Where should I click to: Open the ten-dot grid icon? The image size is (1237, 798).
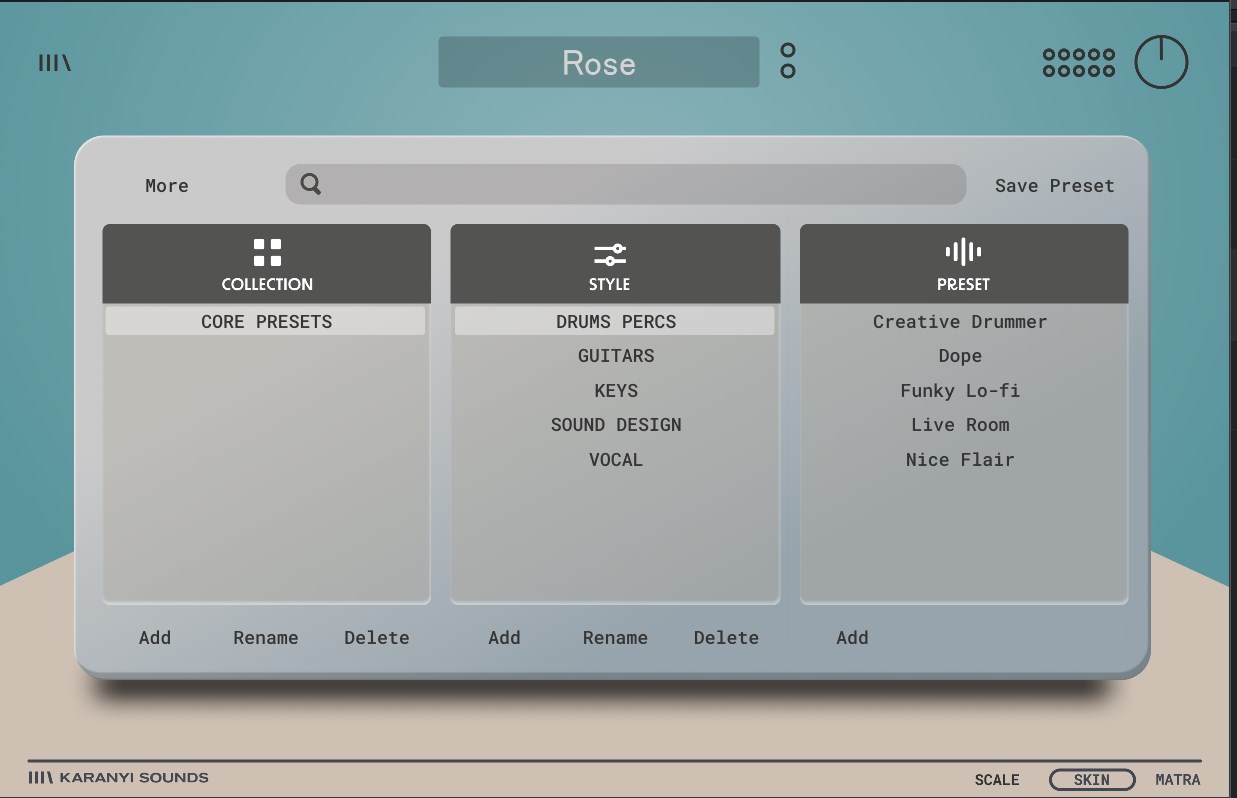tap(1078, 63)
